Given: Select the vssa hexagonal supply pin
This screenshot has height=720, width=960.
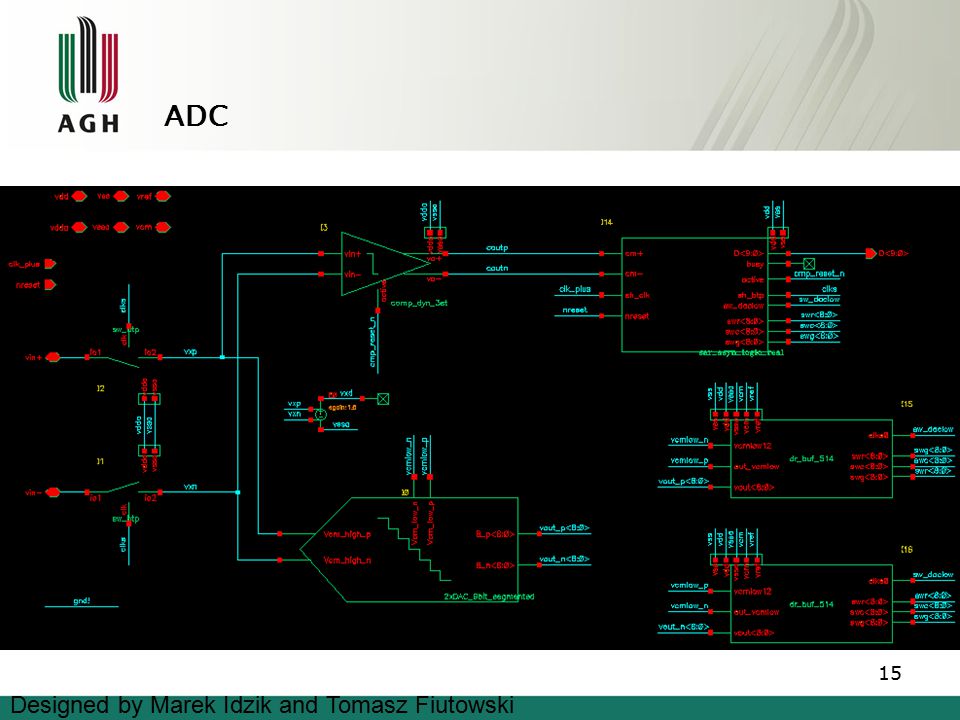Looking at the screenshot, I should [x=121, y=227].
